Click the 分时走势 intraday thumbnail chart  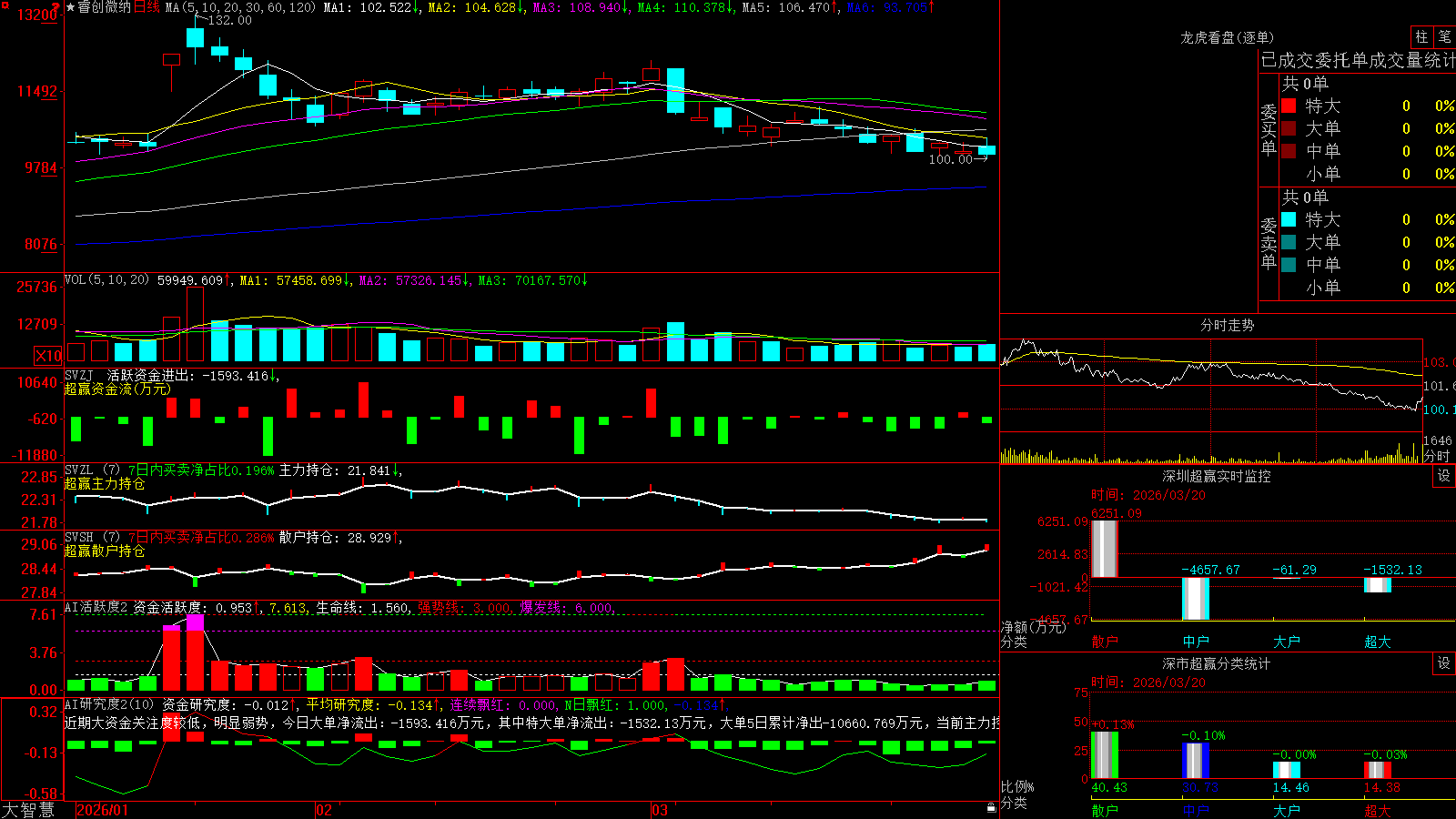pos(1211,400)
